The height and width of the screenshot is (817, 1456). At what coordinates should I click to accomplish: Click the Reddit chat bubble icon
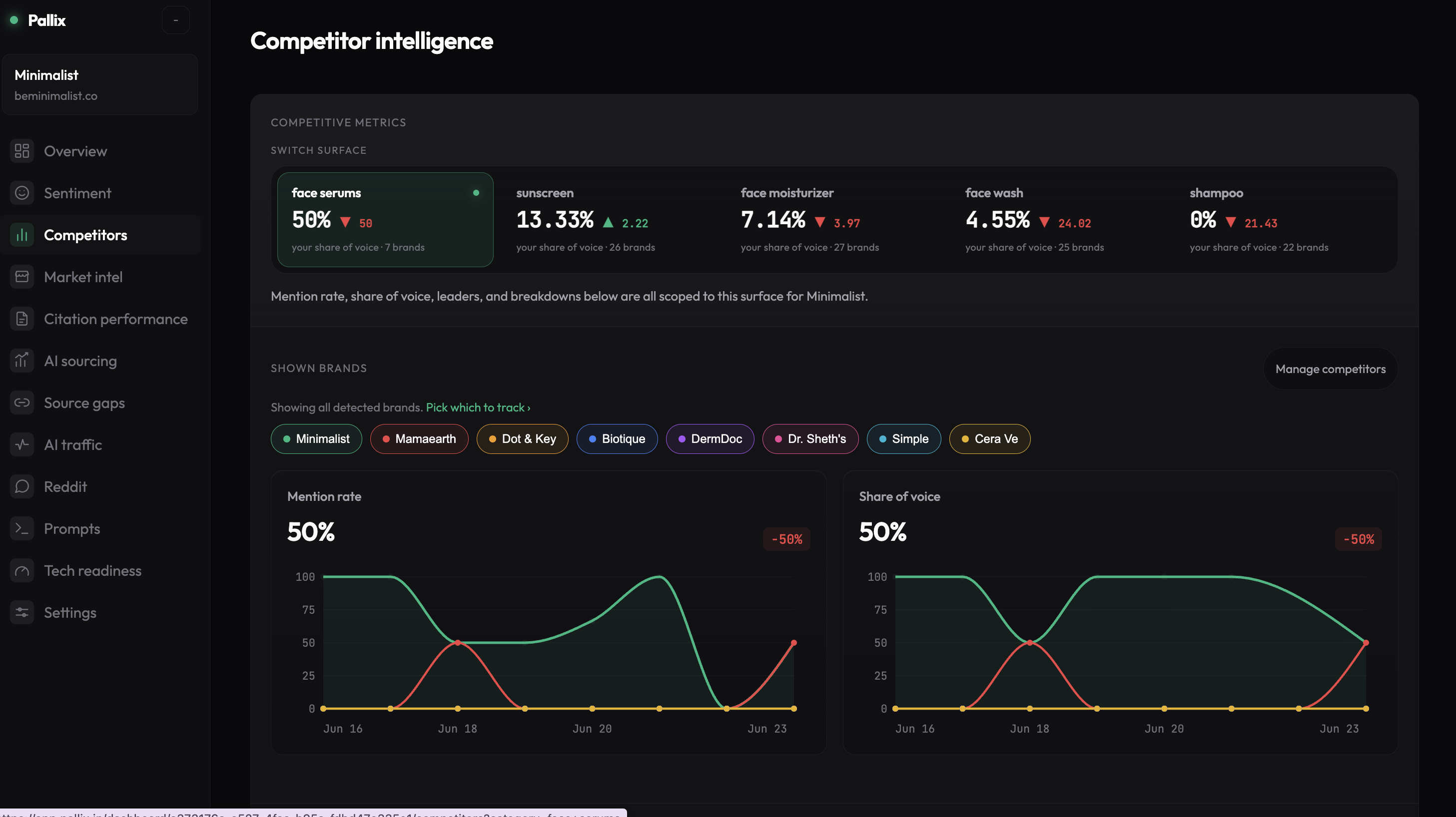click(x=22, y=486)
